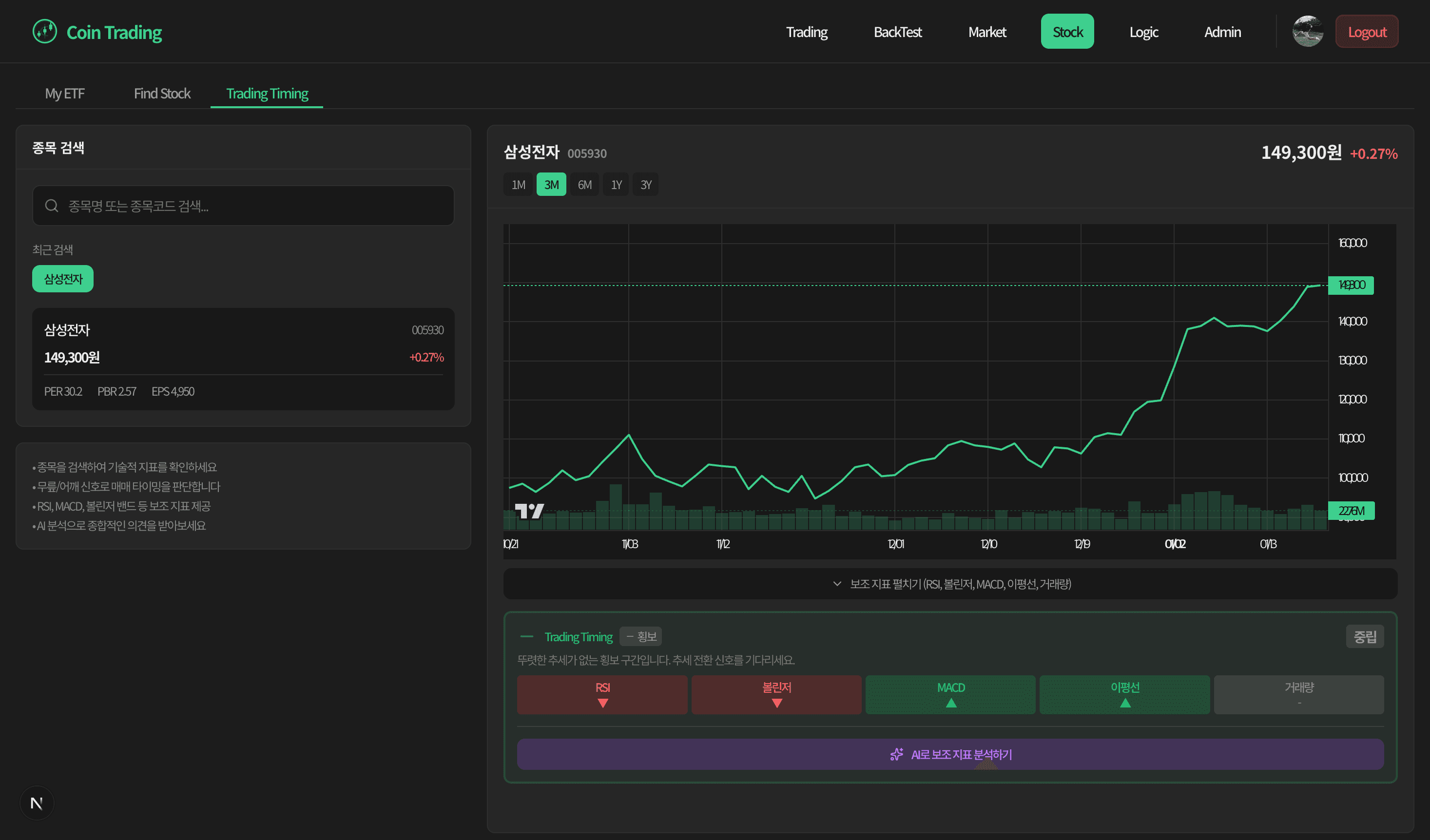Click the 160,000 price axis label

1352,243
